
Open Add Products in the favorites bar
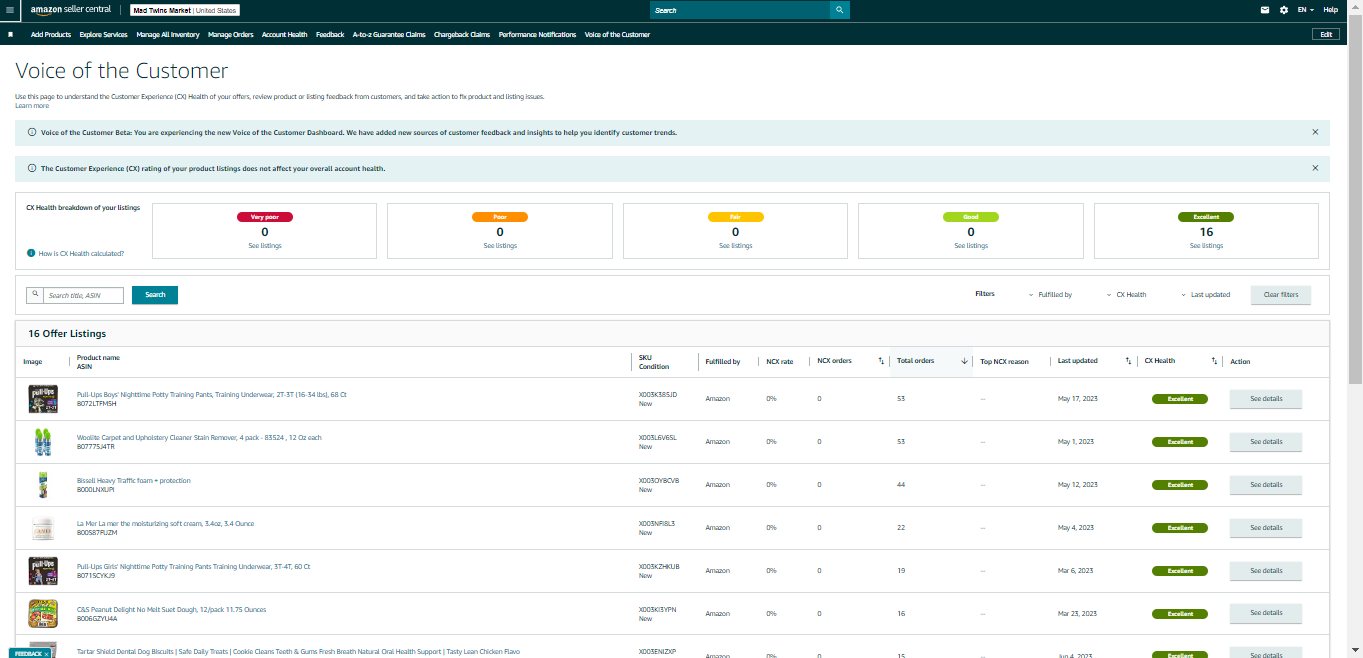51,34
